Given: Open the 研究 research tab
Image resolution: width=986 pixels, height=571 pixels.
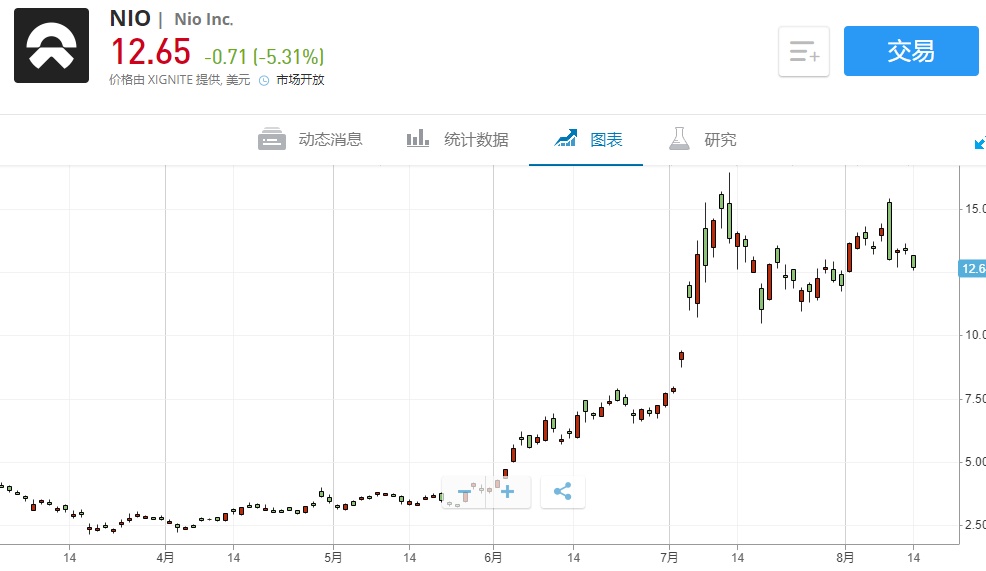Looking at the screenshot, I should pyautogui.click(x=702, y=139).
